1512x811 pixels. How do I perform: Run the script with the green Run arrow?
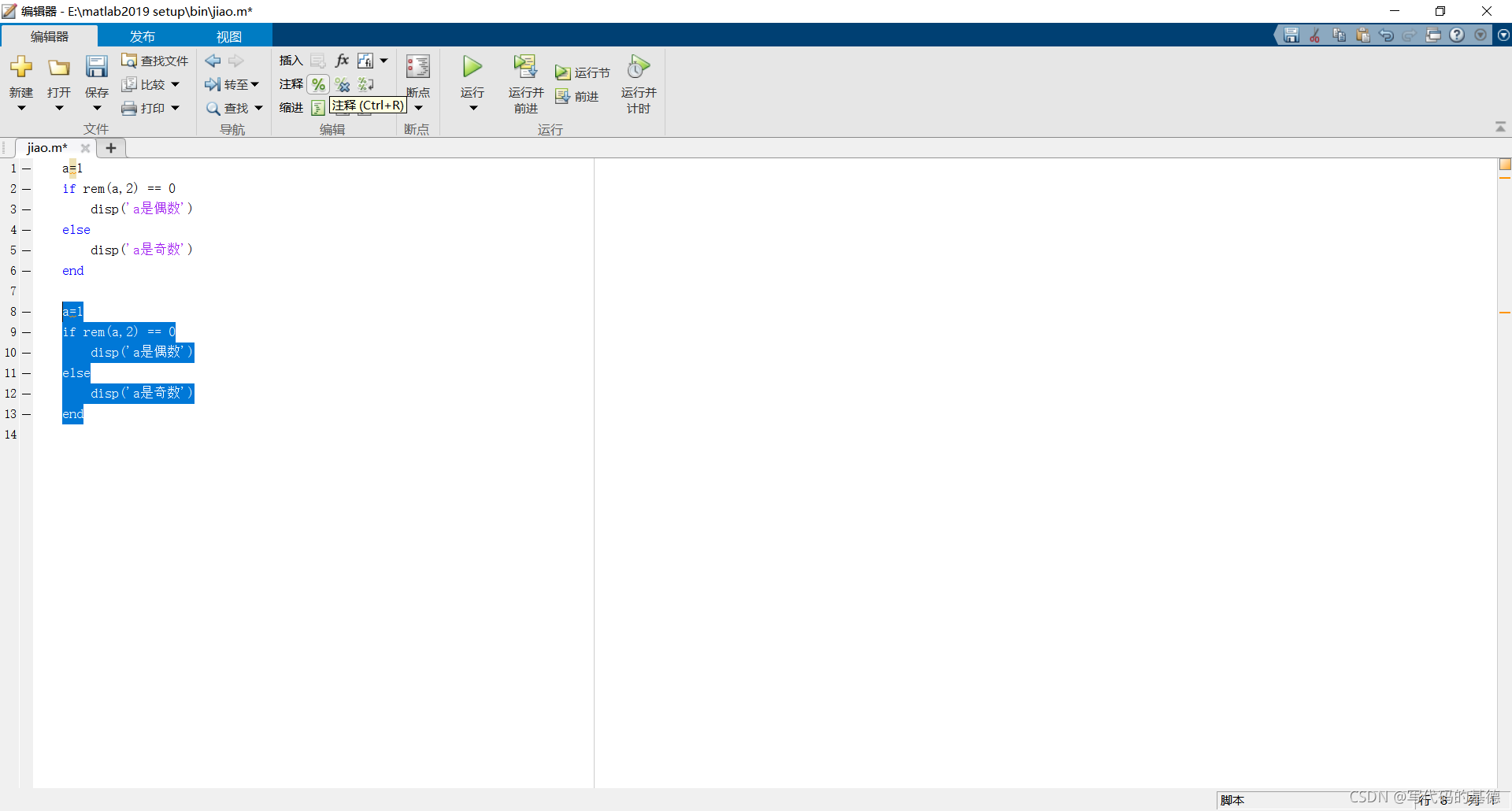(472, 66)
